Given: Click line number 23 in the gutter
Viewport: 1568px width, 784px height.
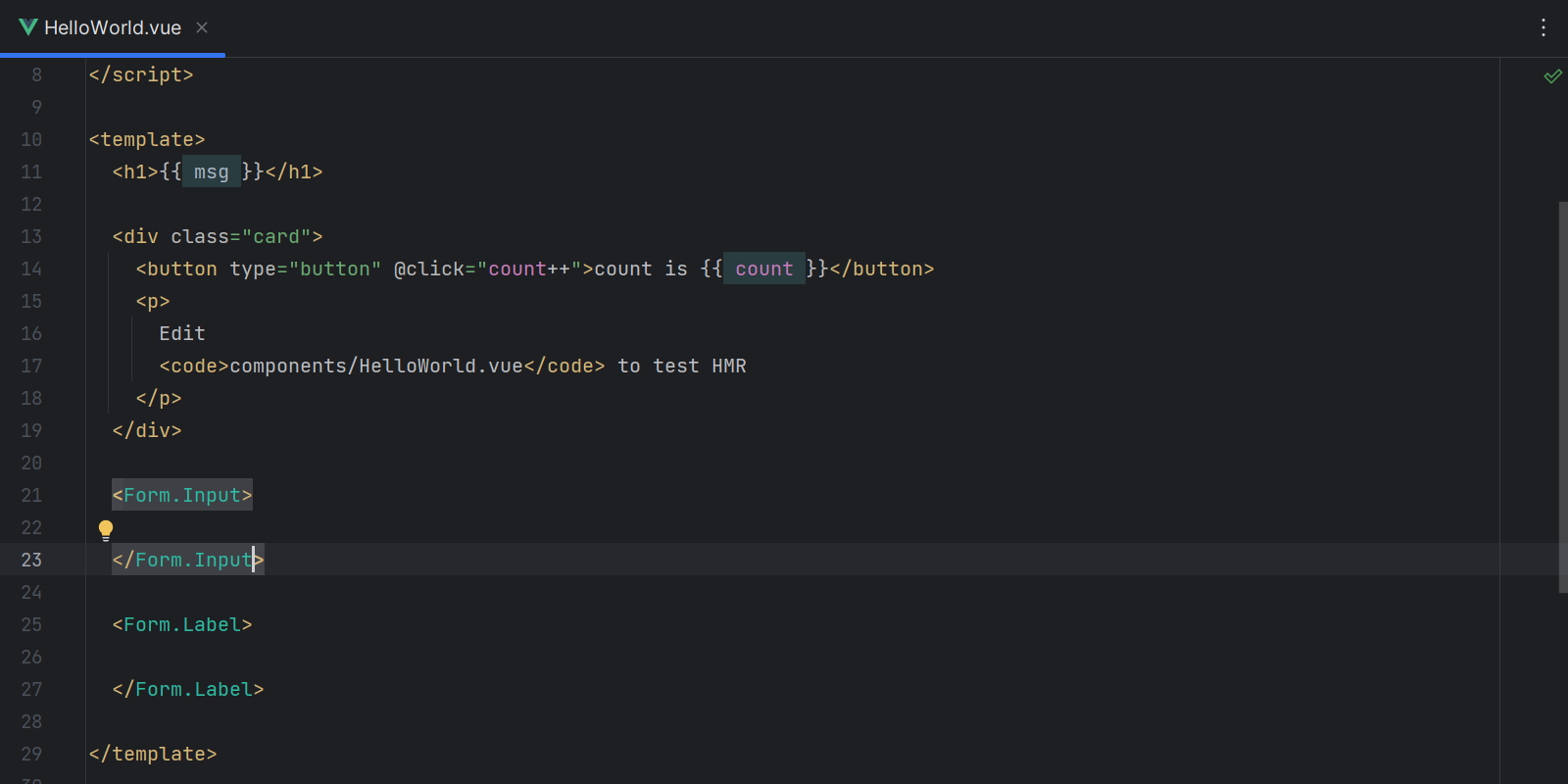Looking at the screenshot, I should [x=31, y=560].
